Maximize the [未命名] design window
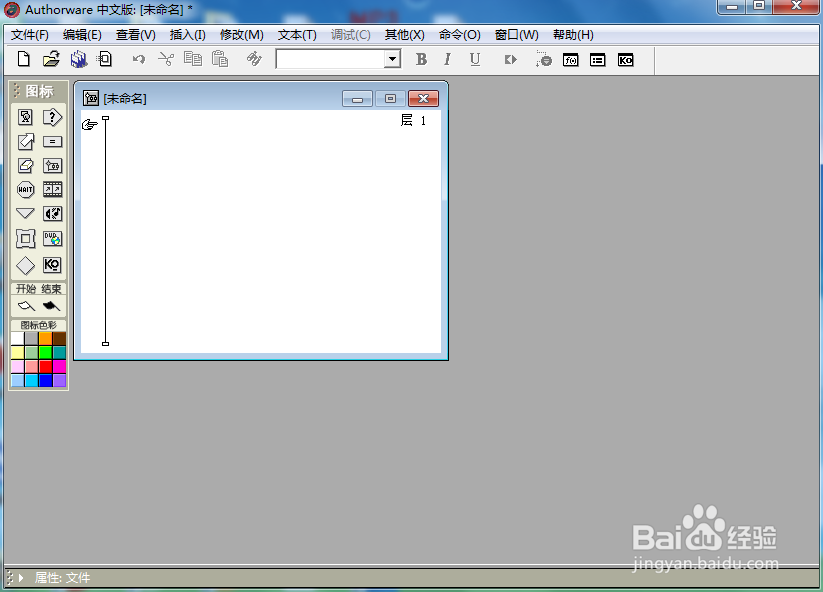Screen dimensions: 823x592 pyautogui.click(x=390, y=98)
